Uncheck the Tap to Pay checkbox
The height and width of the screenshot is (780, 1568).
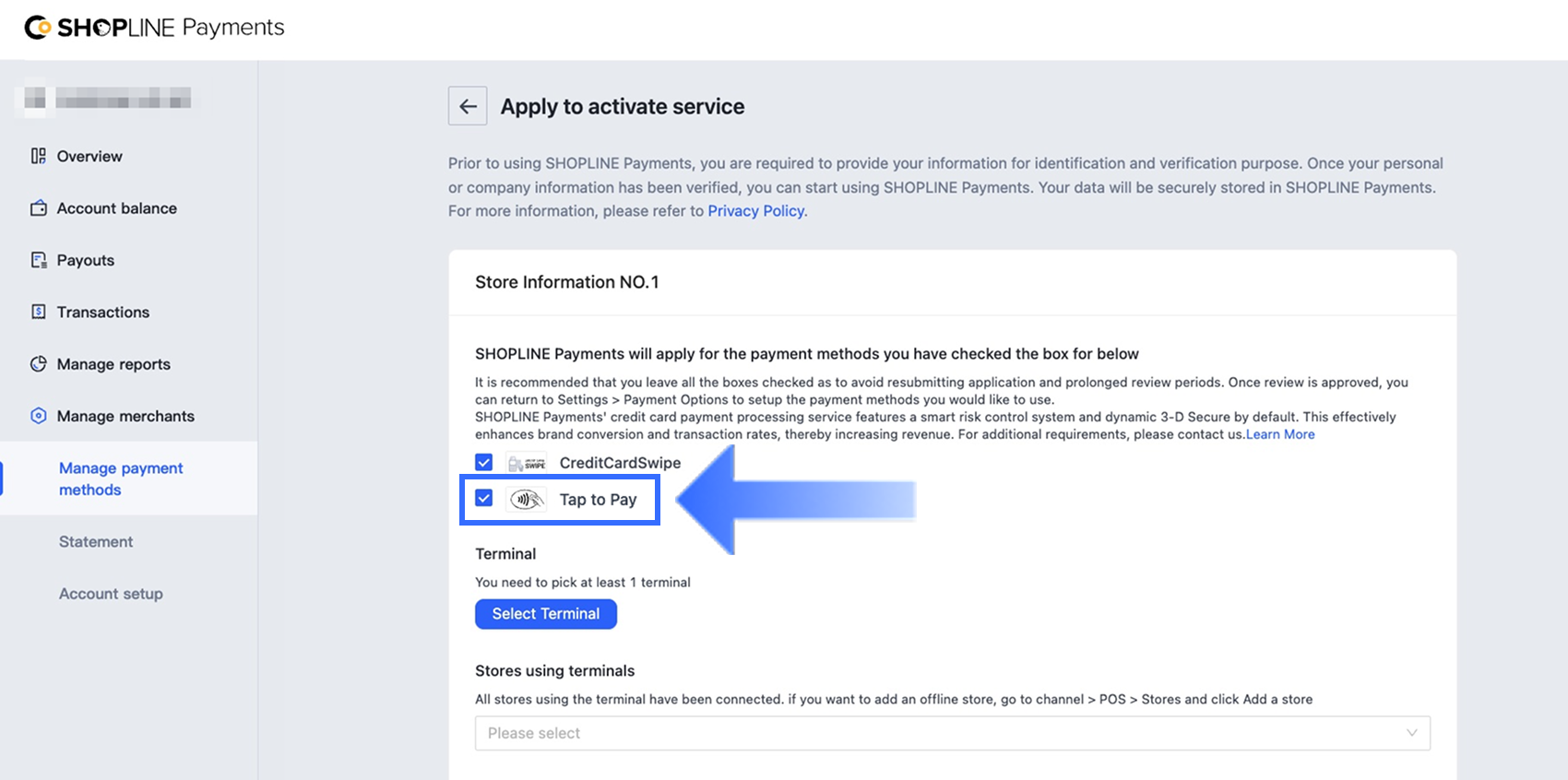(484, 499)
